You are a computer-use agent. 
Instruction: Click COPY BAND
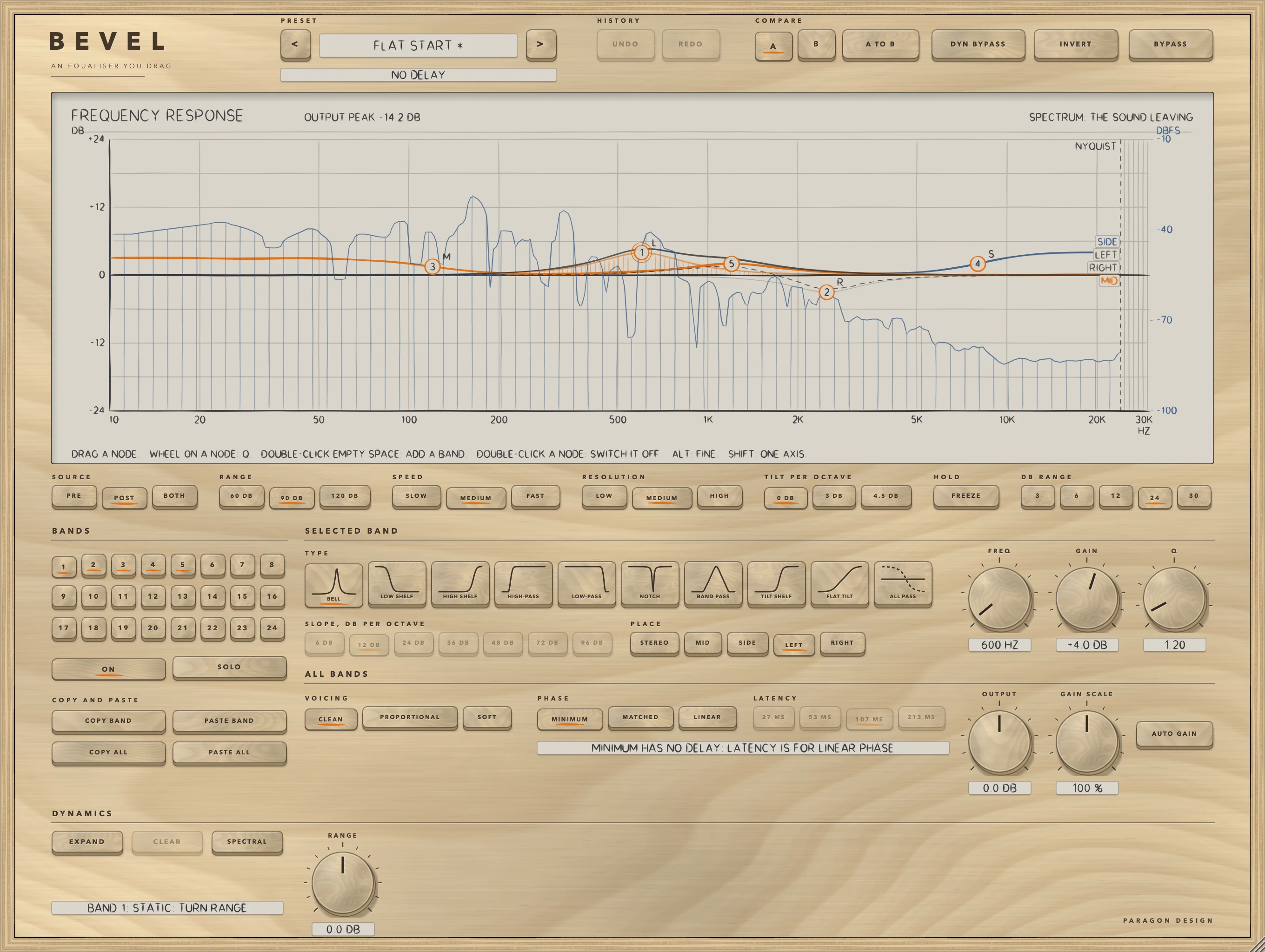108,721
